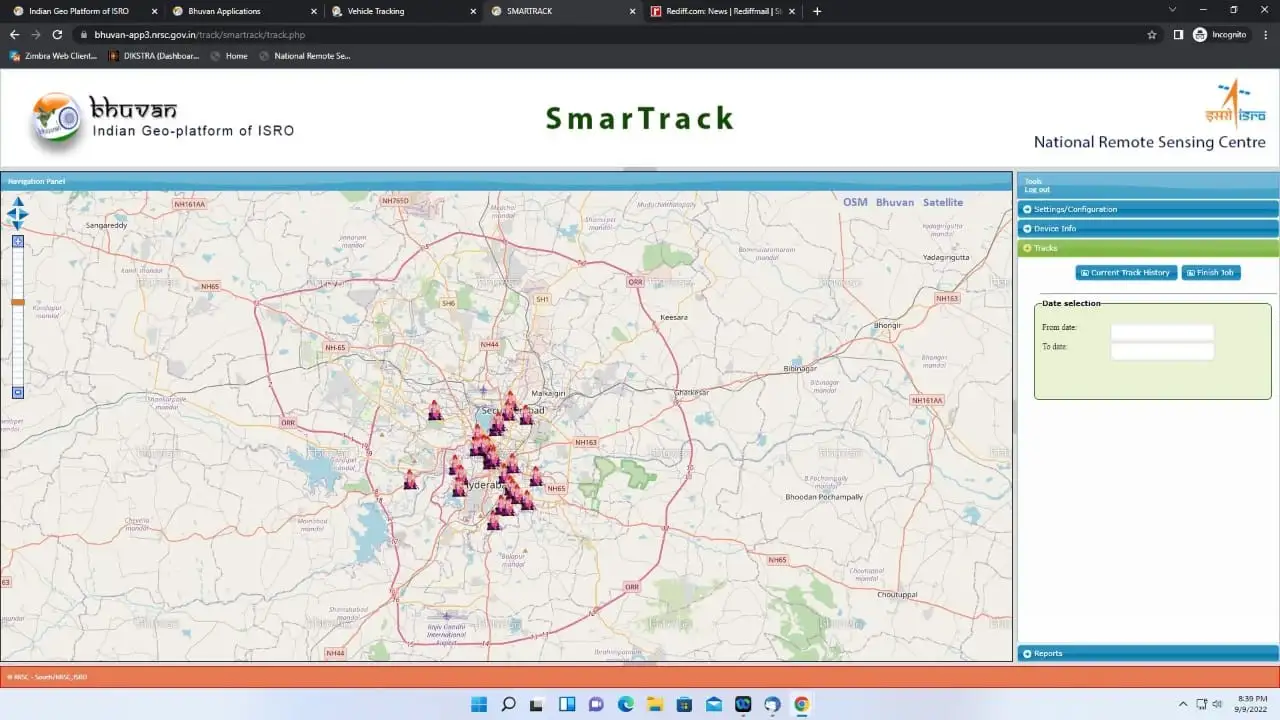Click the vehicle marker west of Hyderabad near ORR
Screen dimensions: 1280x720
[x=410, y=480]
